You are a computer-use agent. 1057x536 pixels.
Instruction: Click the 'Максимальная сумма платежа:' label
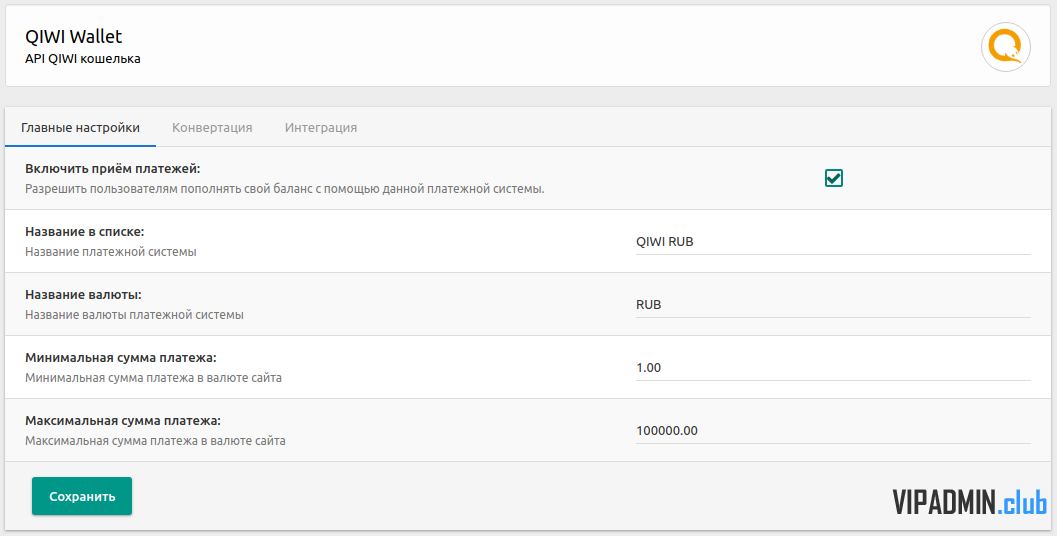pyautogui.click(x=123, y=421)
